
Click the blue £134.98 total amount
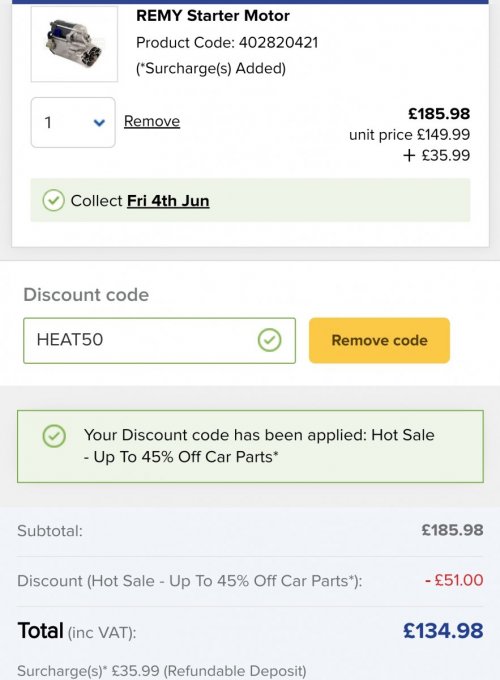[443, 631]
